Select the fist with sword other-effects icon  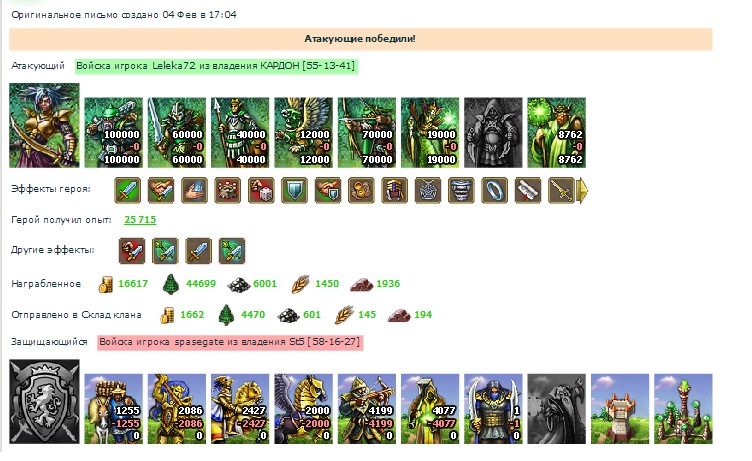pos(132,251)
